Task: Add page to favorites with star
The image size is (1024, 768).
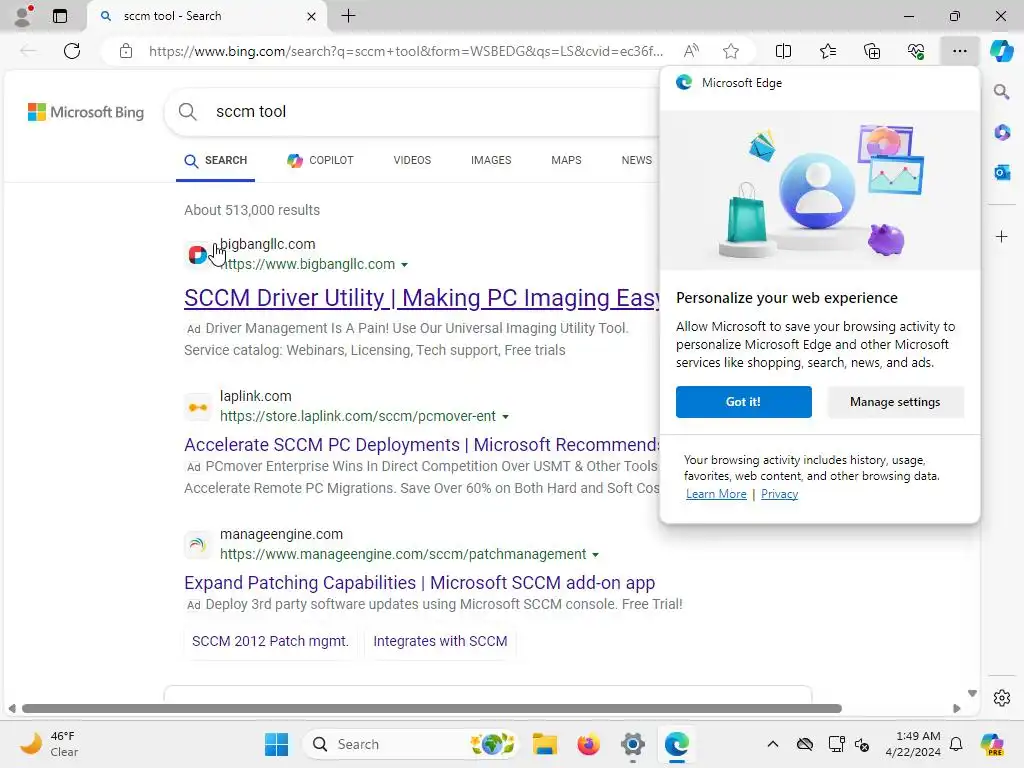Action: tap(731, 51)
